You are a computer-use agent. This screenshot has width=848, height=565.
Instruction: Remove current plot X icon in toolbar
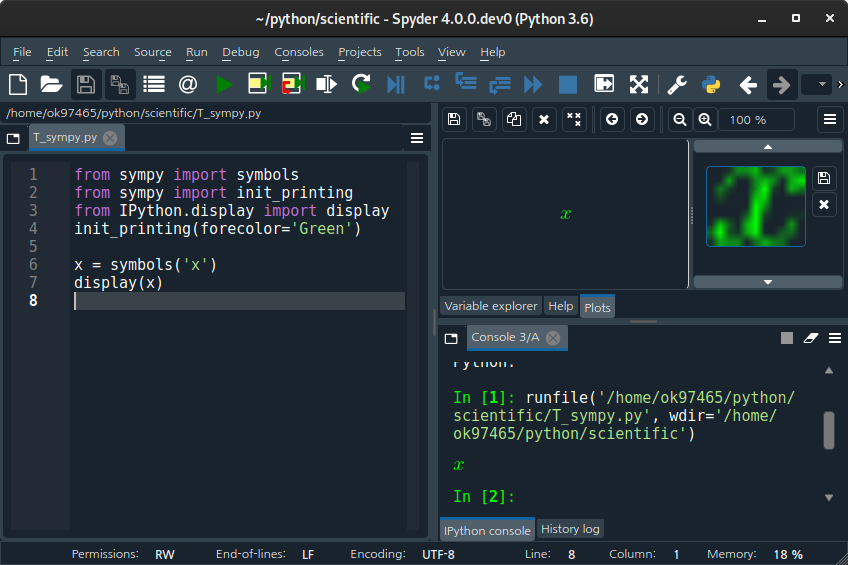click(x=544, y=119)
